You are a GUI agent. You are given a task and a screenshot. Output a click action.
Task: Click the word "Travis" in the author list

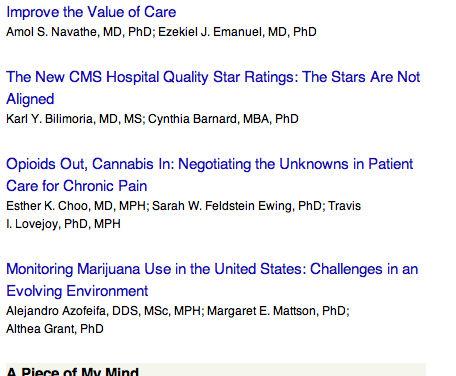[x=345, y=206]
